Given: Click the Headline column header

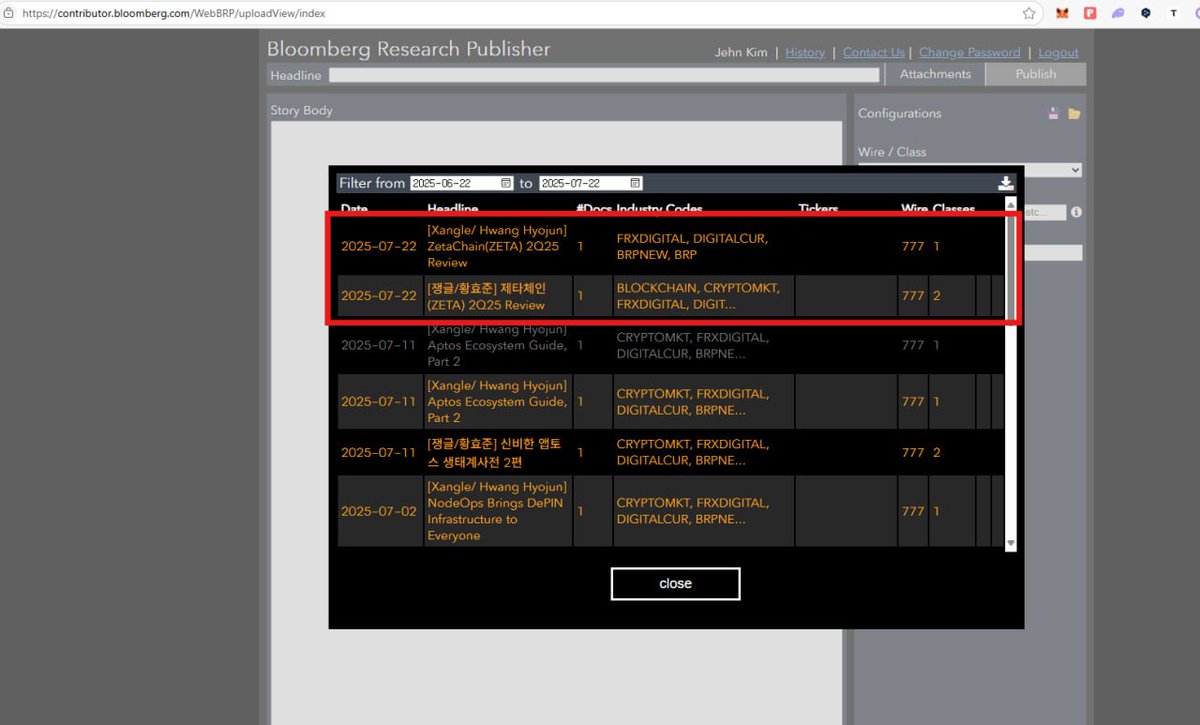Looking at the screenshot, I should click(x=453, y=209).
